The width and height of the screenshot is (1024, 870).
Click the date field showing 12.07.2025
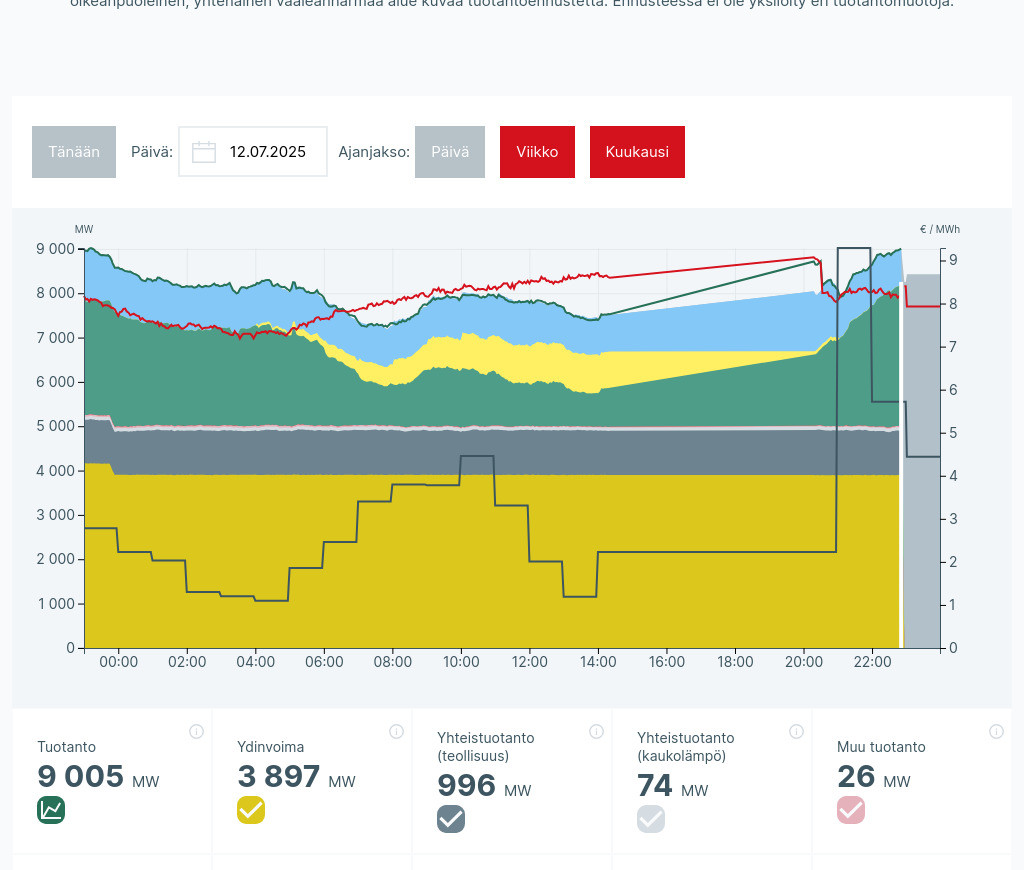(x=267, y=152)
